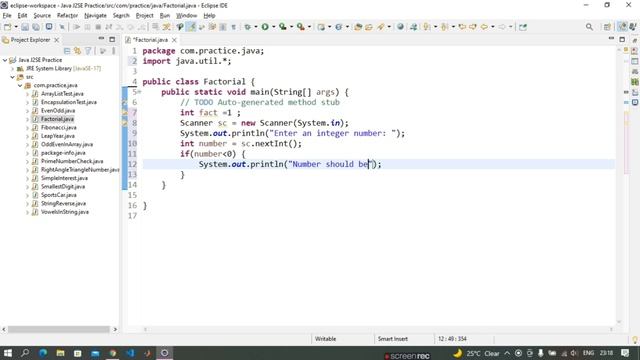
Task: Click the Next Annotation icon
Action: coord(426,27)
